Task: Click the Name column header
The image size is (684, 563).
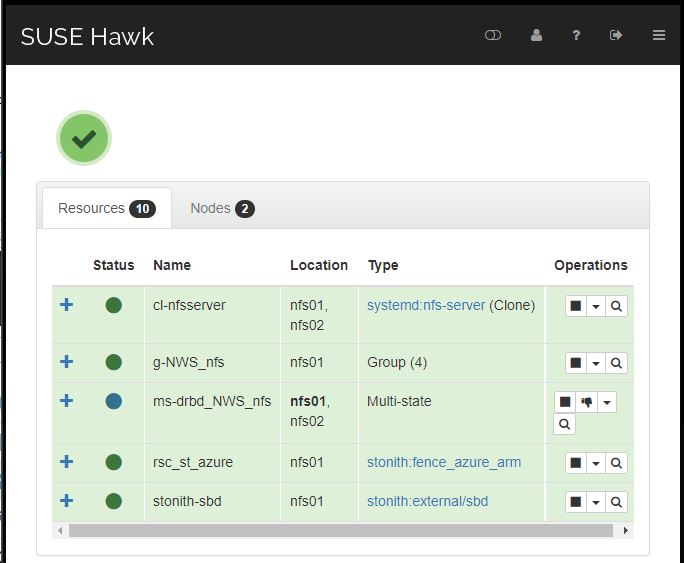Action: pyautogui.click(x=172, y=265)
